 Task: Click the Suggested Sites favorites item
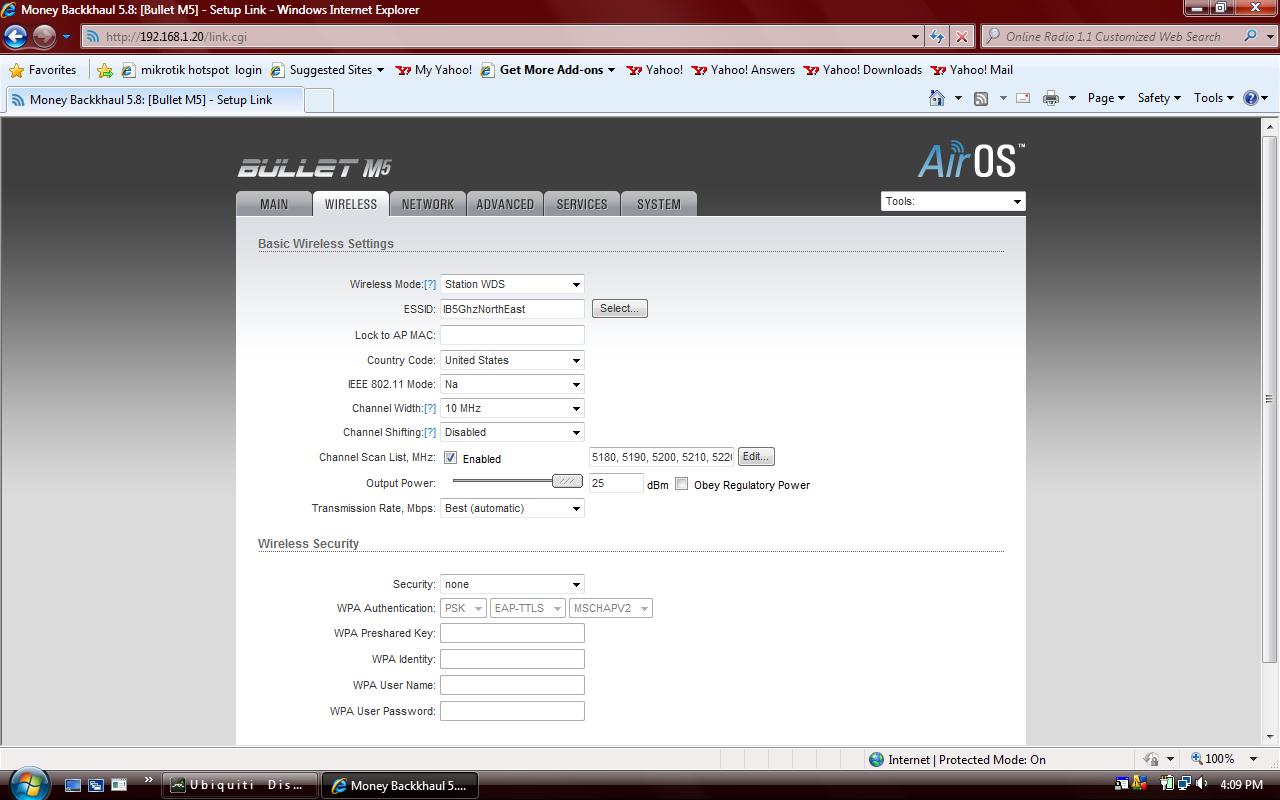(x=327, y=70)
